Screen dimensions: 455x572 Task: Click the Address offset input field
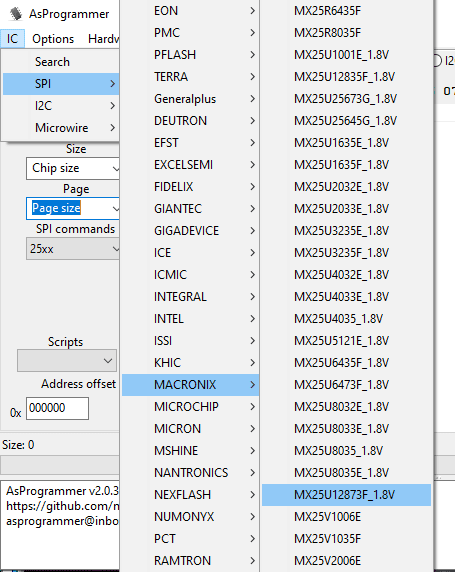pyautogui.click(x=57, y=408)
